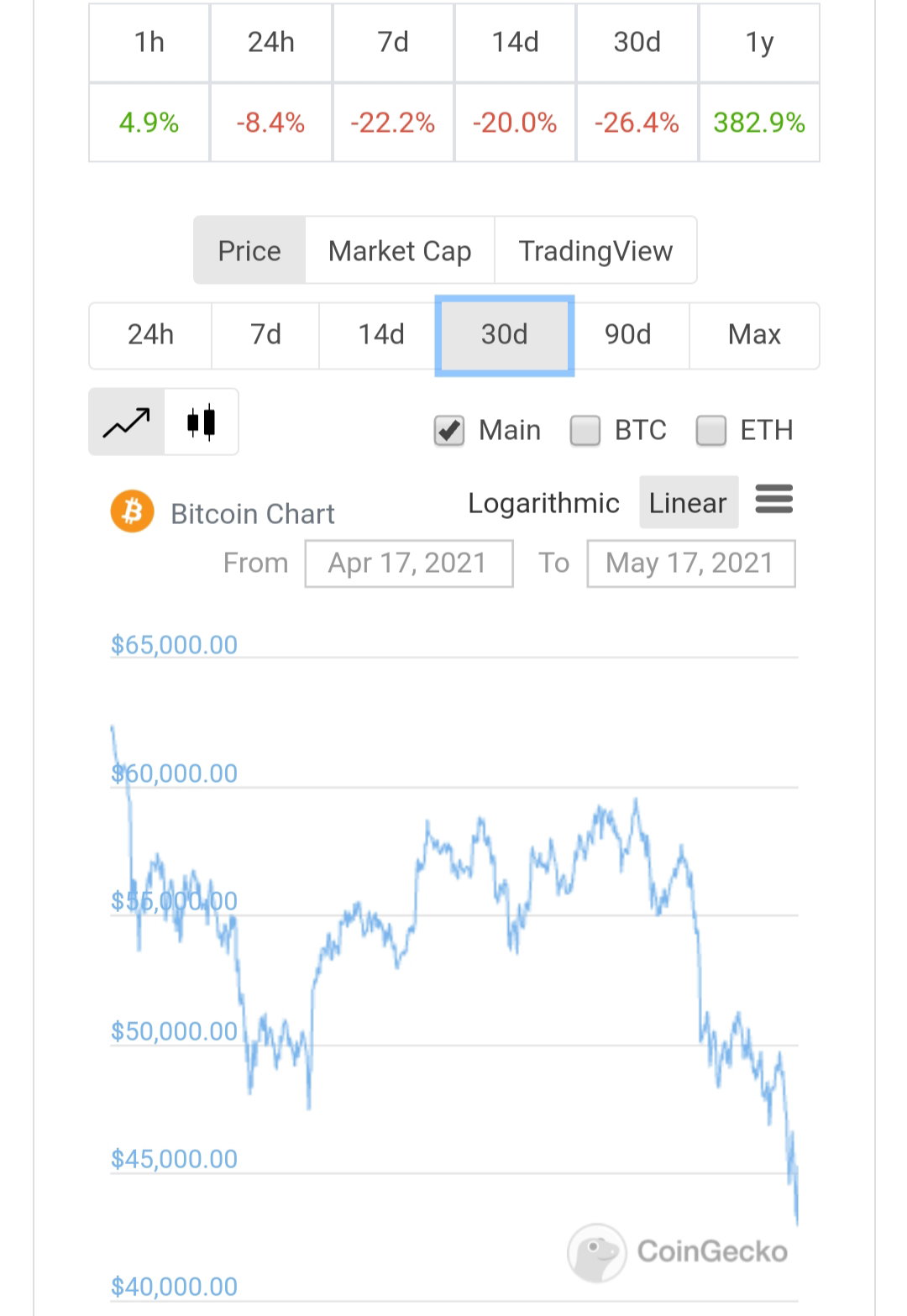Switch chart scale to Logarithmic

(543, 503)
